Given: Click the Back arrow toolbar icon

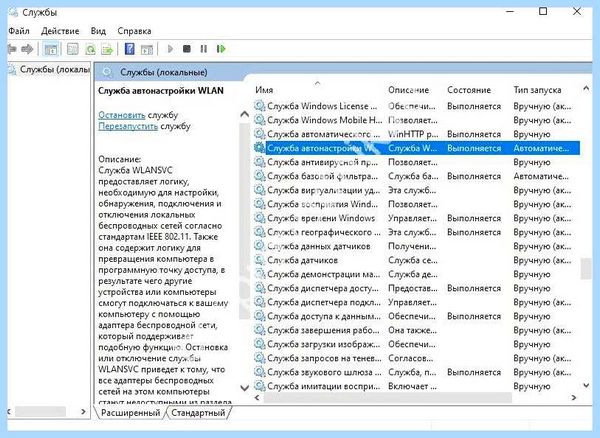Looking at the screenshot, I should [x=12, y=49].
